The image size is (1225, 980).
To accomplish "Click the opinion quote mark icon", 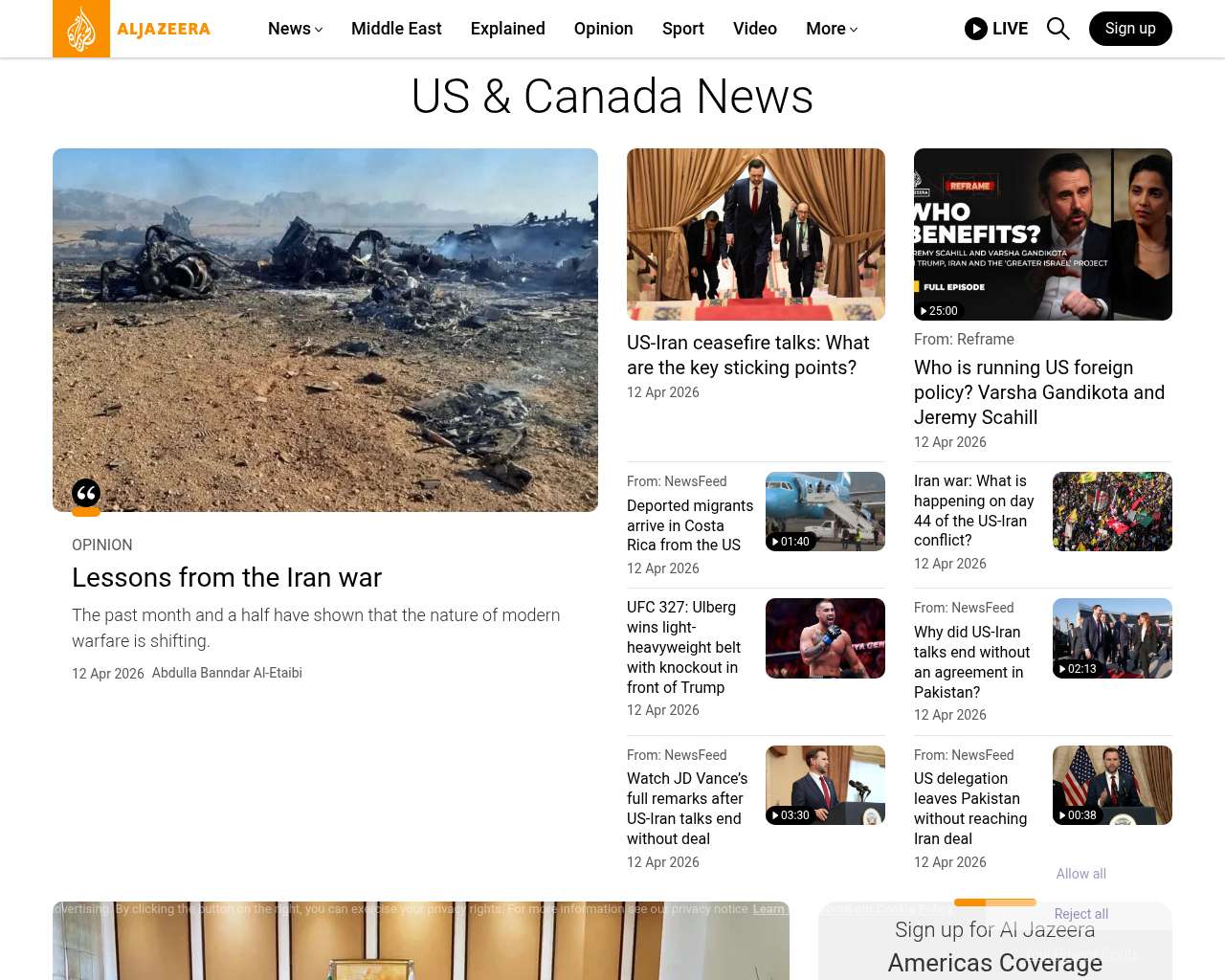I will coord(86,494).
